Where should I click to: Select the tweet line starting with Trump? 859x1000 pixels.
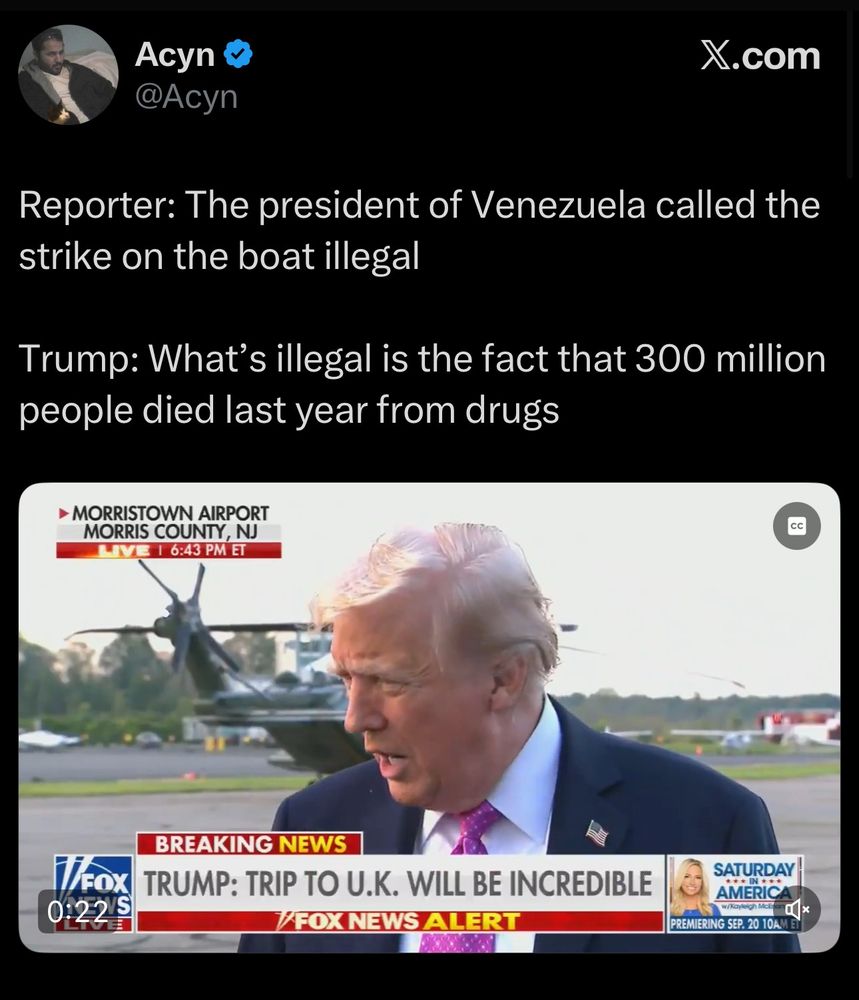pyautogui.click(x=422, y=384)
